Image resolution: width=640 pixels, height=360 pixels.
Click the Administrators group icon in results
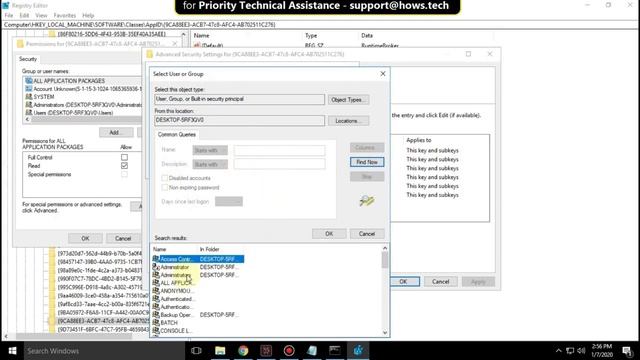156,275
